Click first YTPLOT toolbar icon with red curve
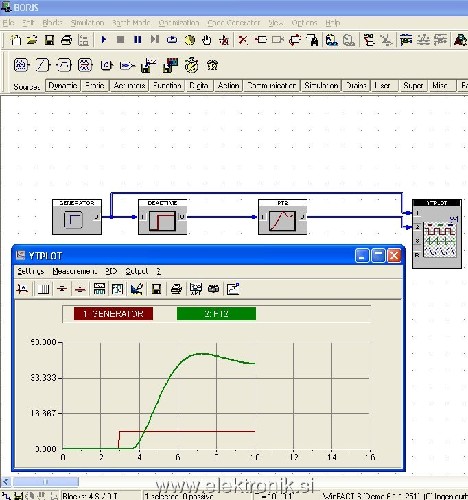Image resolution: width=468 pixels, height=500 pixels. [22, 289]
